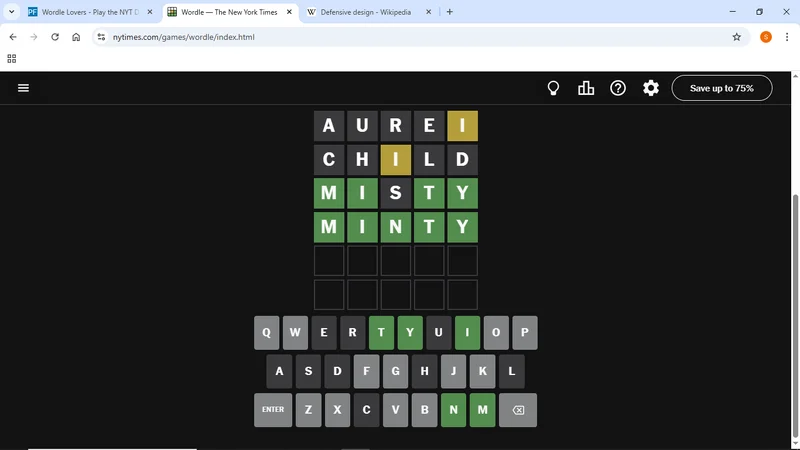Screen dimensions: 800x450
Task: Tap the O key on the on-screen keyboard
Action: (x=496, y=333)
